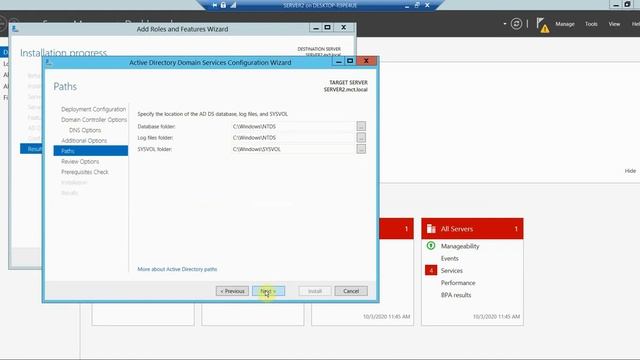This screenshot has width=640, height=360.
Task: Select the highlighted Paths step
Action: (x=91, y=151)
